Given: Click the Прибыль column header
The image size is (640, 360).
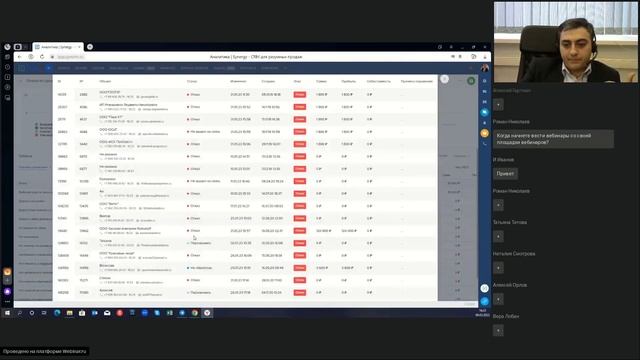Looking at the screenshot, I should (x=349, y=82).
